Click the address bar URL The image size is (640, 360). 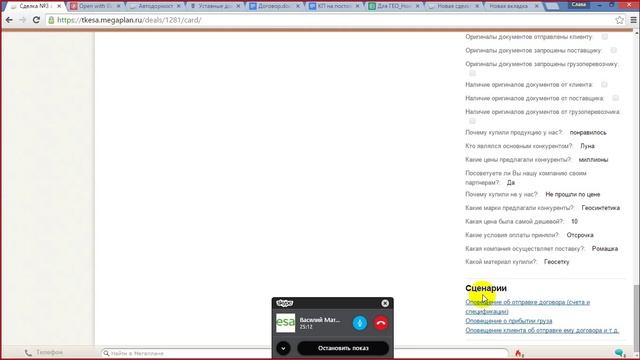tap(129, 20)
